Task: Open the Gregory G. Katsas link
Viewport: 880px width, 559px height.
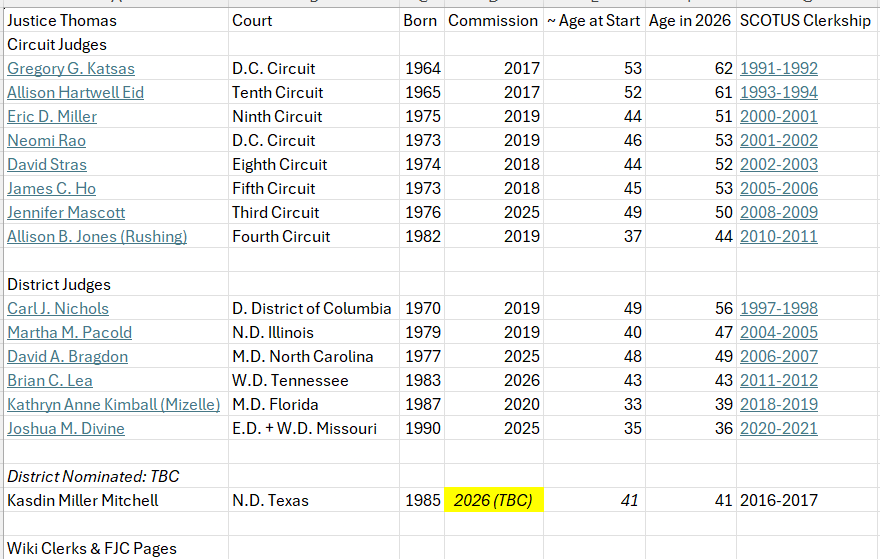Action: pyautogui.click(x=71, y=68)
